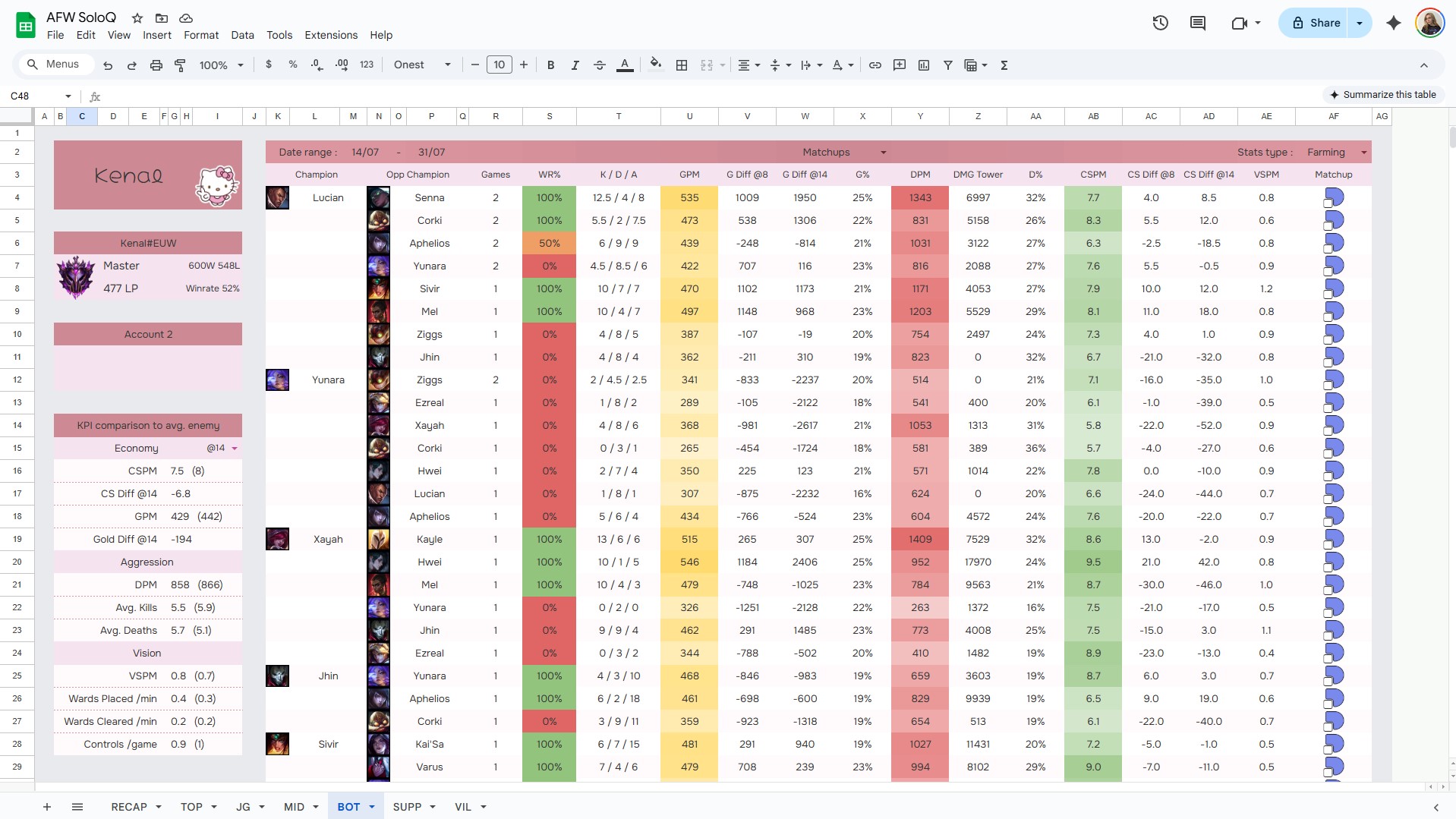The height and width of the screenshot is (819, 1456).
Task: Open the zoom 100% dropdown
Action: point(221,65)
